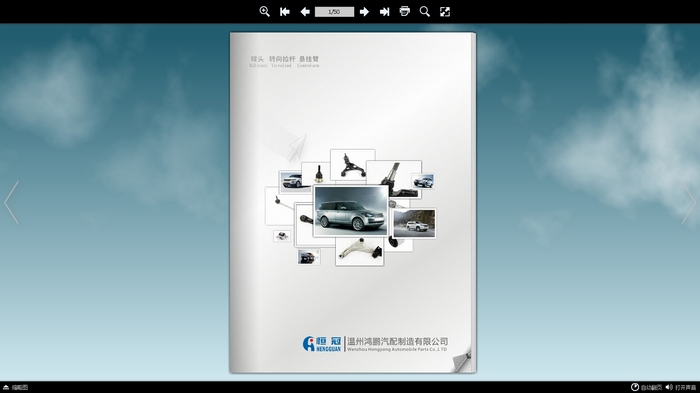Image resolution: width=700 pixels, height=393 pixels.
Task: Click the white SUV on mountain road photo
Action: pyautogui.click(x=414, y=223)
